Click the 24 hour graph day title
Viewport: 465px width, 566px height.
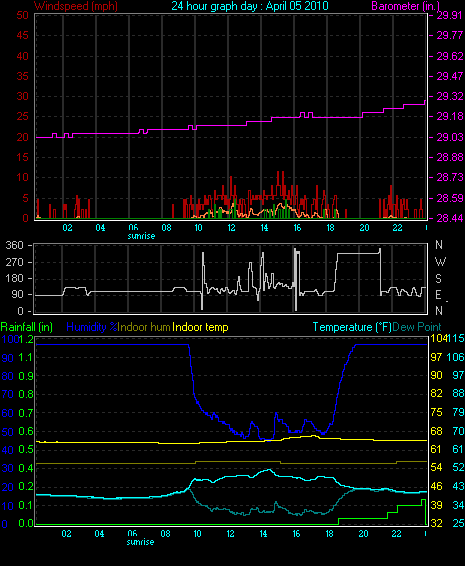click(250, 6)
